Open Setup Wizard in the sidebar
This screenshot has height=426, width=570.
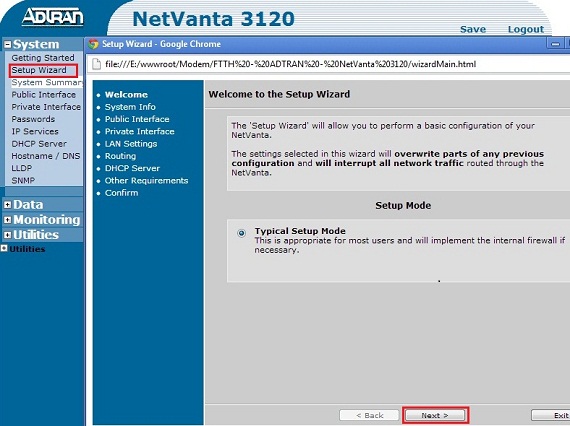click(x=39, y=70)
